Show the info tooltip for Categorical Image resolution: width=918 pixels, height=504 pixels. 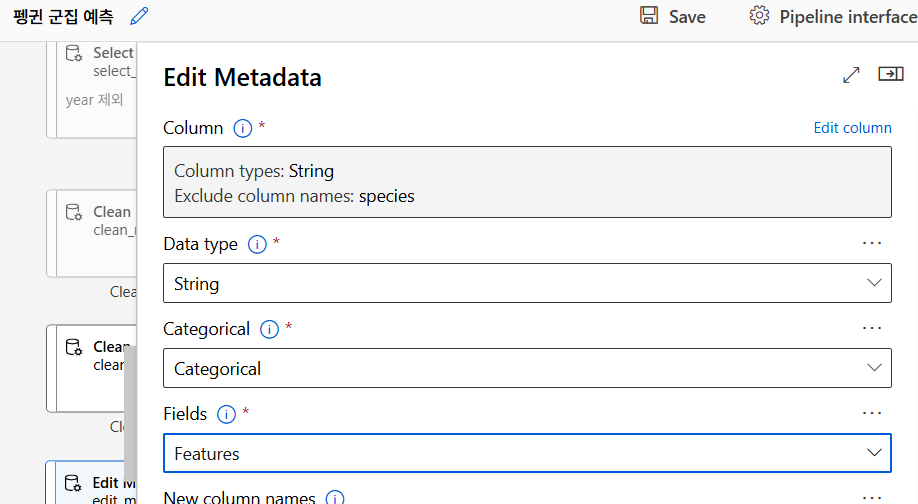(x=269, y=329)
